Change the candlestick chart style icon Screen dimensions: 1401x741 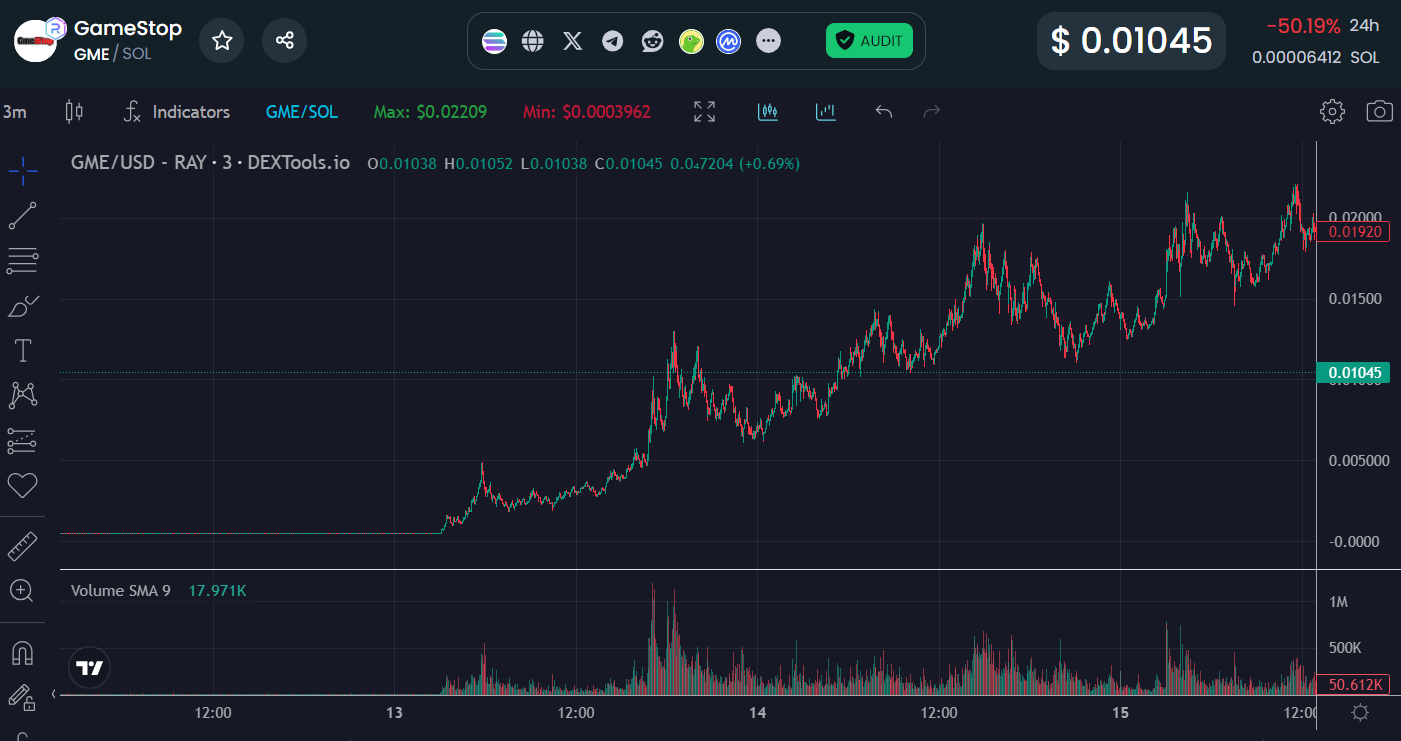tap(73, 112)
